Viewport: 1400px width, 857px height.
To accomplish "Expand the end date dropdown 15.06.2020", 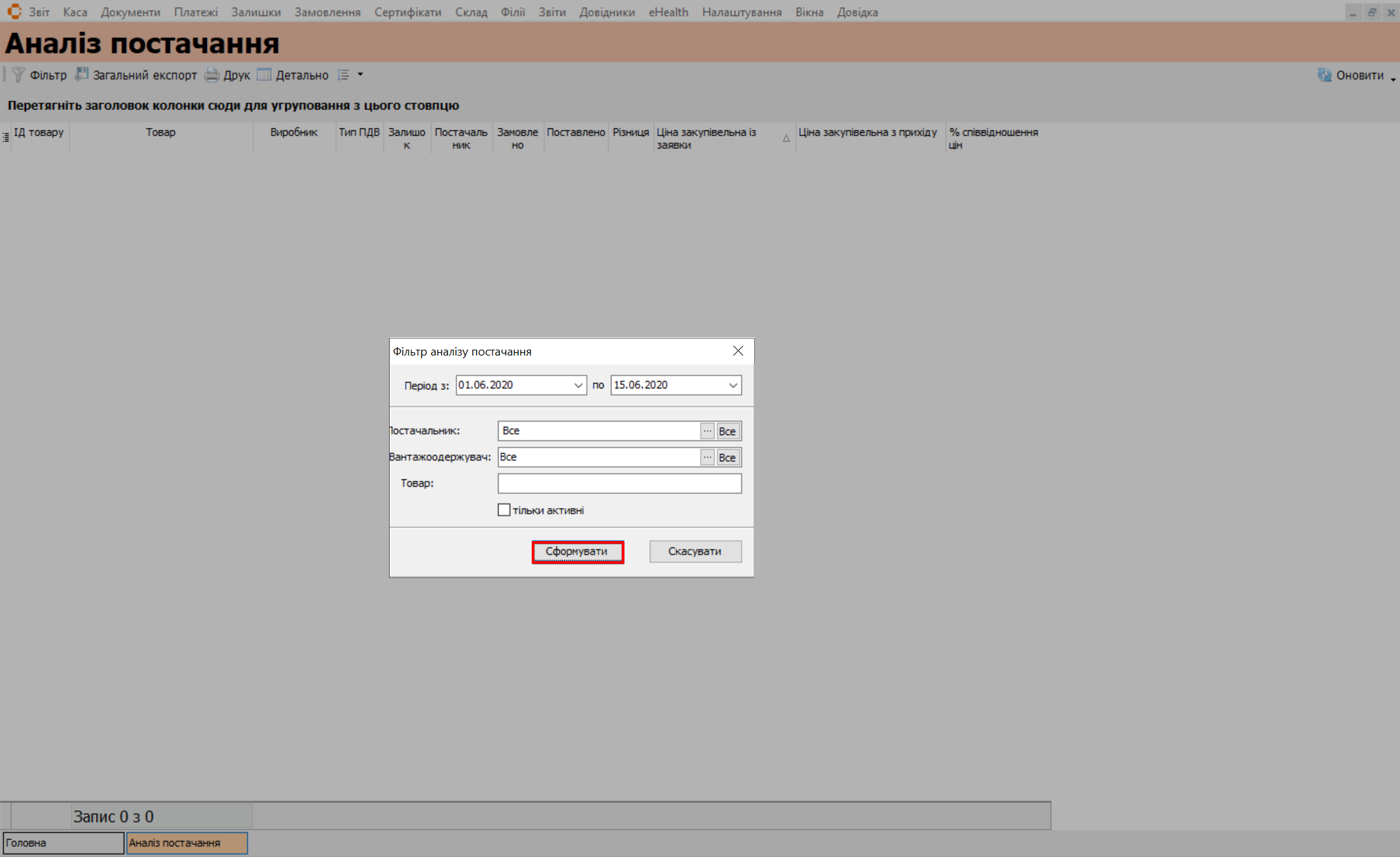I will tap(733, 385).
